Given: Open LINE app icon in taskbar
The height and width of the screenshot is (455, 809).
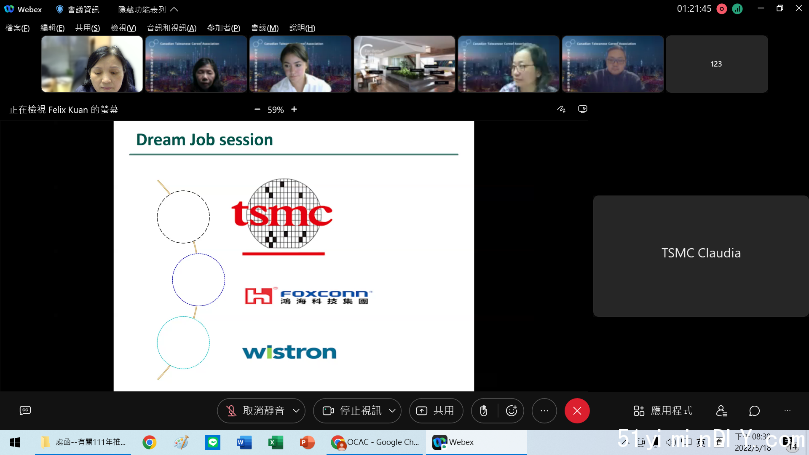Looking at the screenshot, I should [x=213, y=442].
